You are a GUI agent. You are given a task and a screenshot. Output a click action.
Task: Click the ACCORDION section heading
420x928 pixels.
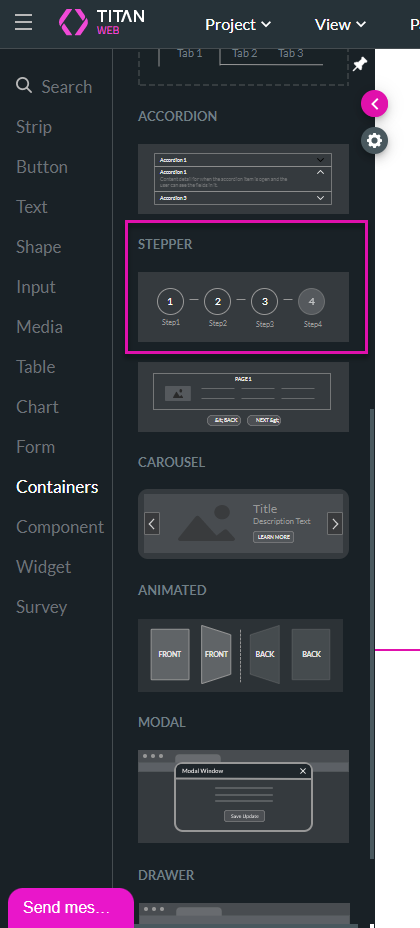point(177,116)
